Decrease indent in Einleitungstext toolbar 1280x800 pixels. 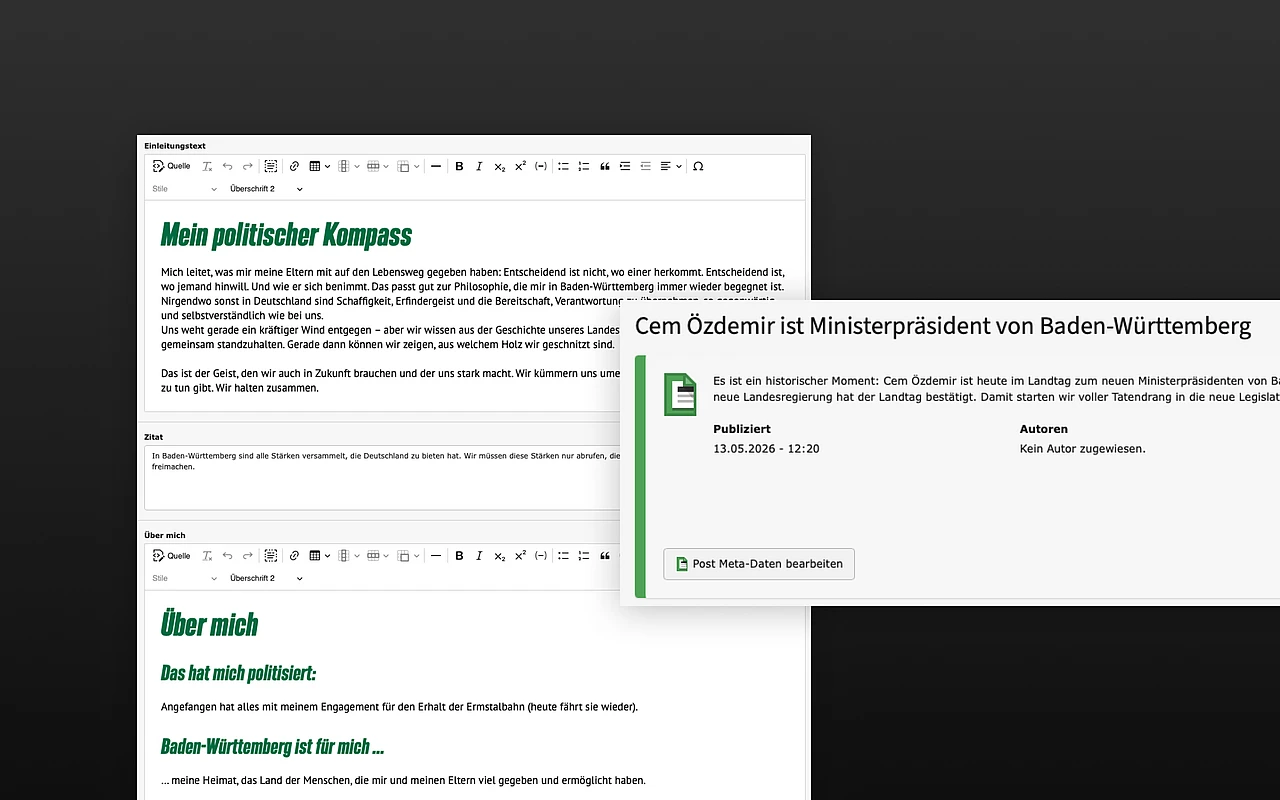(x=645, y=166)
